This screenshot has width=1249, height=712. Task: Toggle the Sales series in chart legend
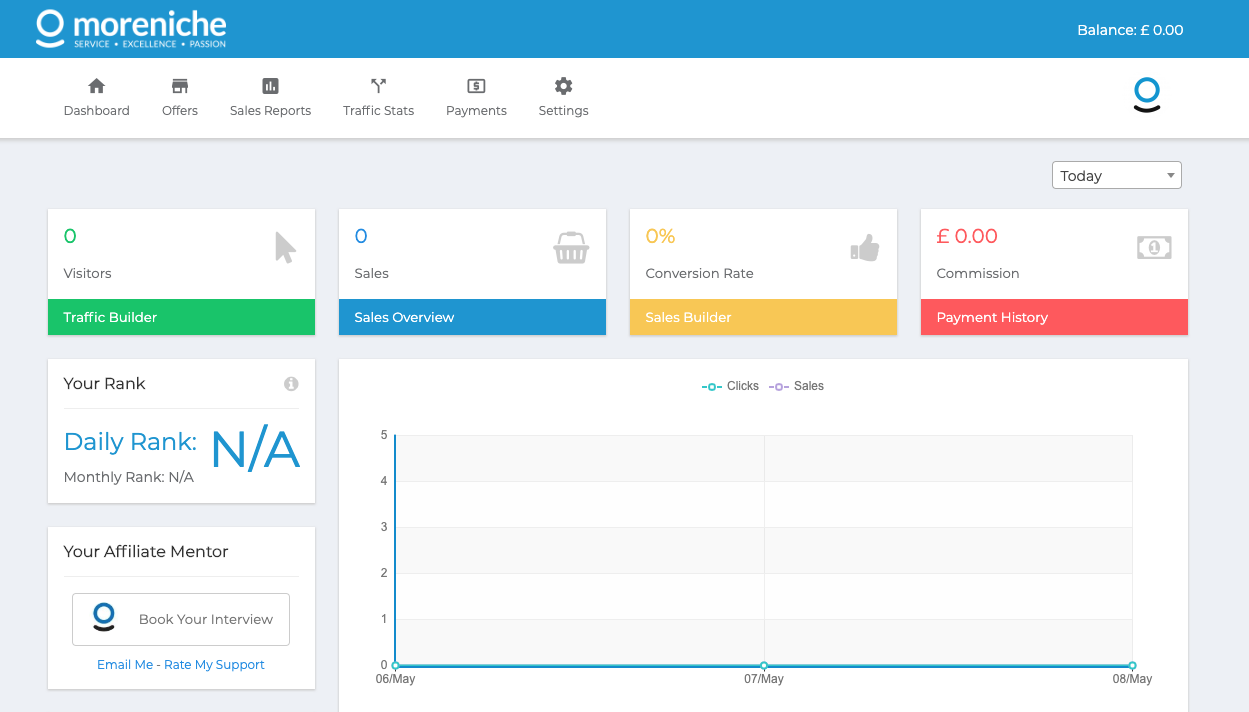tap(797, 386)
